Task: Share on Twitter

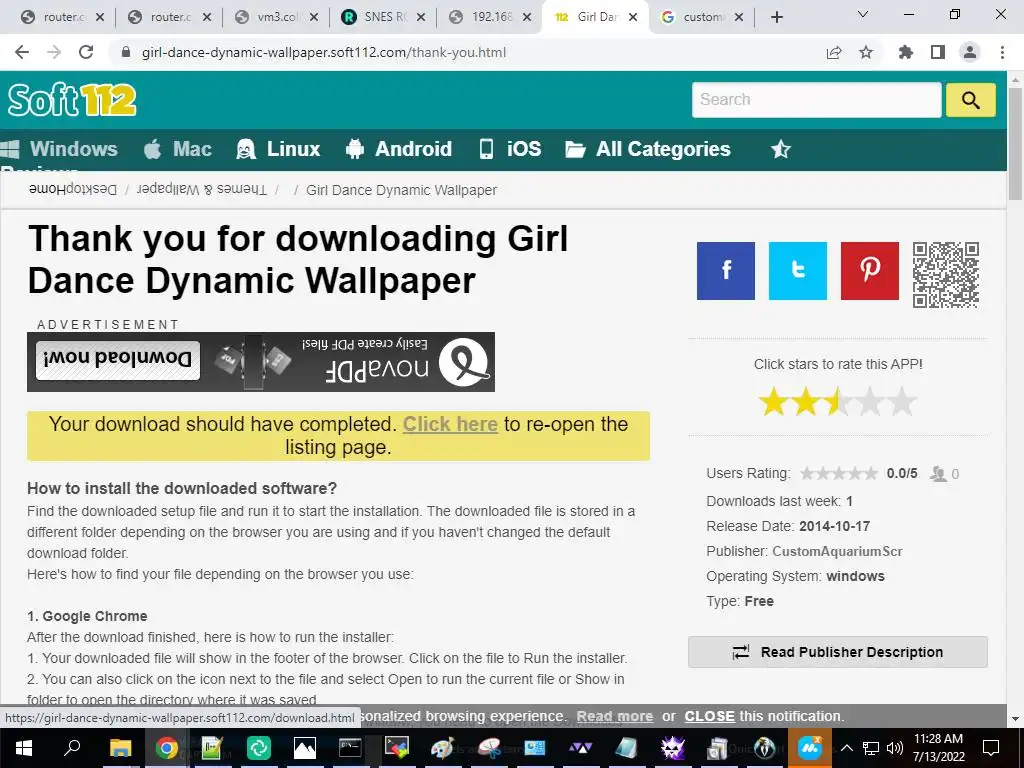Action: [x=797, y=271]
